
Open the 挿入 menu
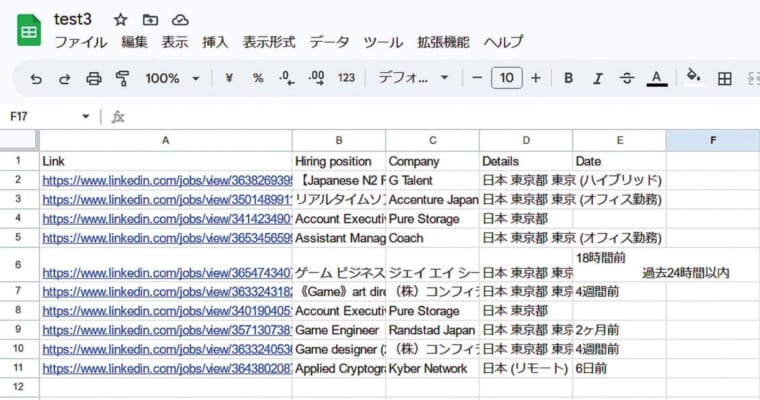pos(215,42)
